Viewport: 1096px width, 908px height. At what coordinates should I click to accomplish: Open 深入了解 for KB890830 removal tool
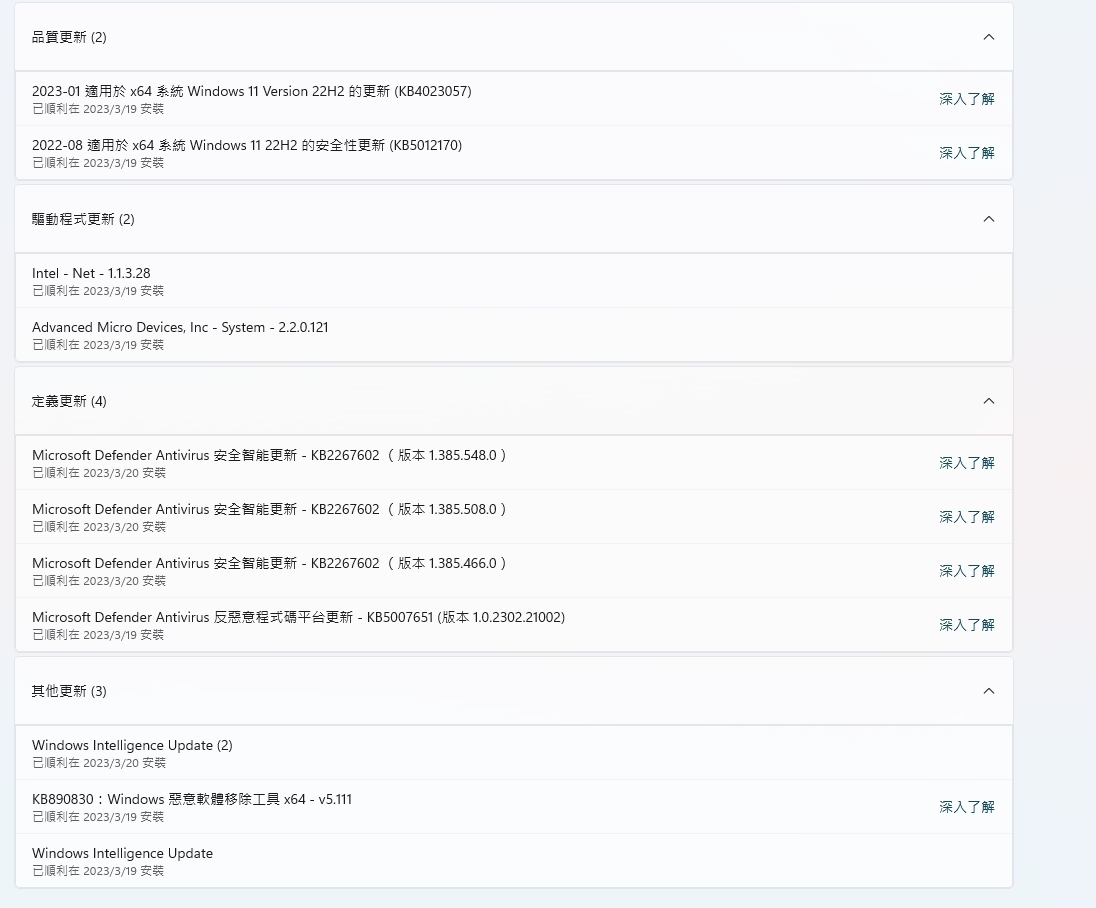(x=967, y=807)
